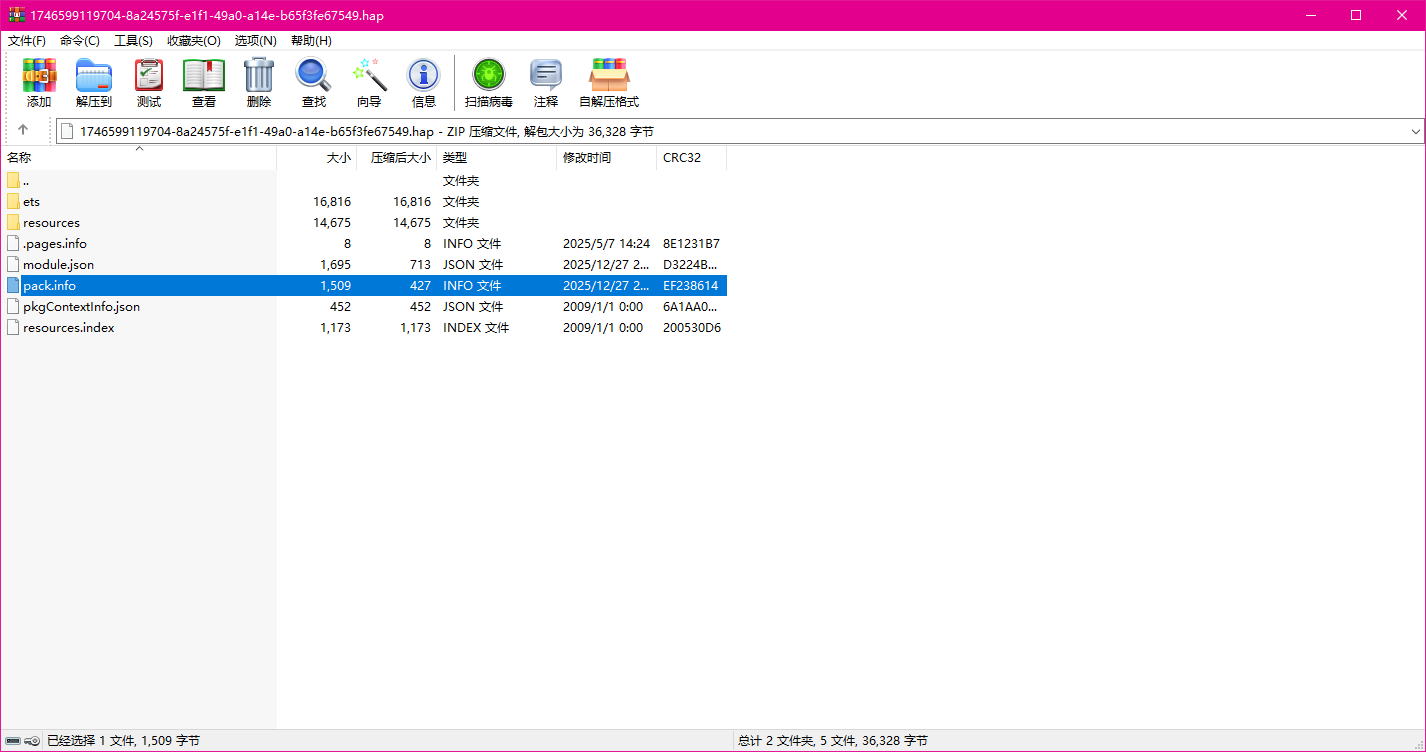Click the status text '已经选择 1 文件, 1,509 字节'
Viewport: 1426px width, 752px height.
point(123,741)
